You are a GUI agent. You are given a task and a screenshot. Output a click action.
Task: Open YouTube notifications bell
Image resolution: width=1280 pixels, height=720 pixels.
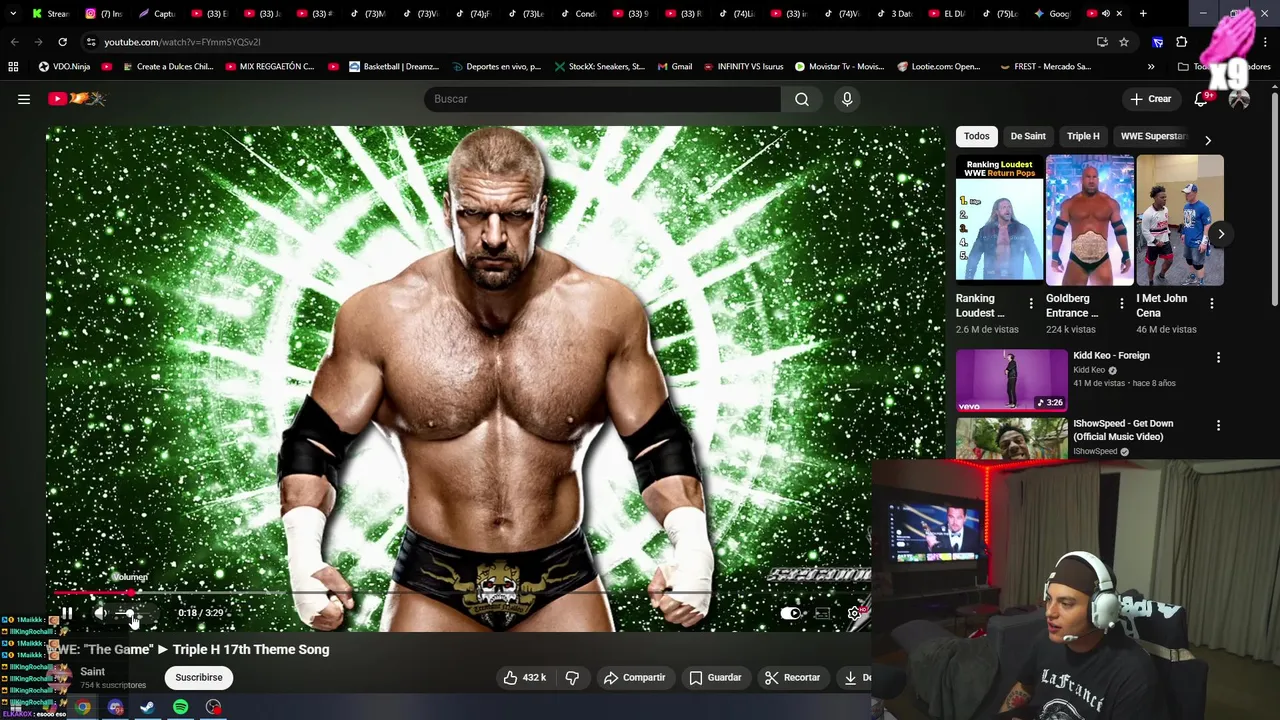pyautogui.click(x=1201, y=99)
